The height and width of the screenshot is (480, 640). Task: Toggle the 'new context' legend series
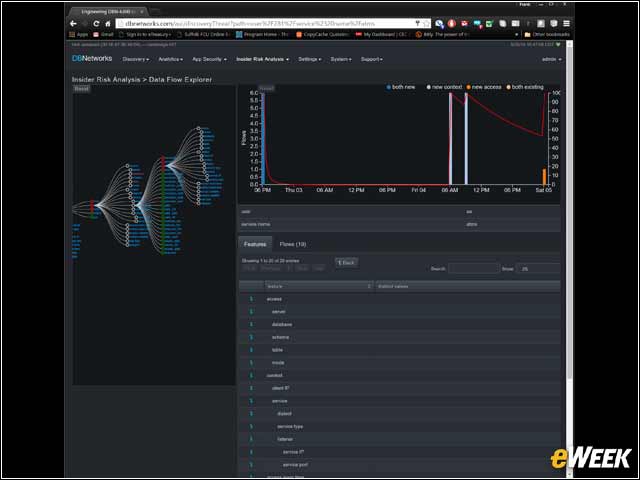444,87
